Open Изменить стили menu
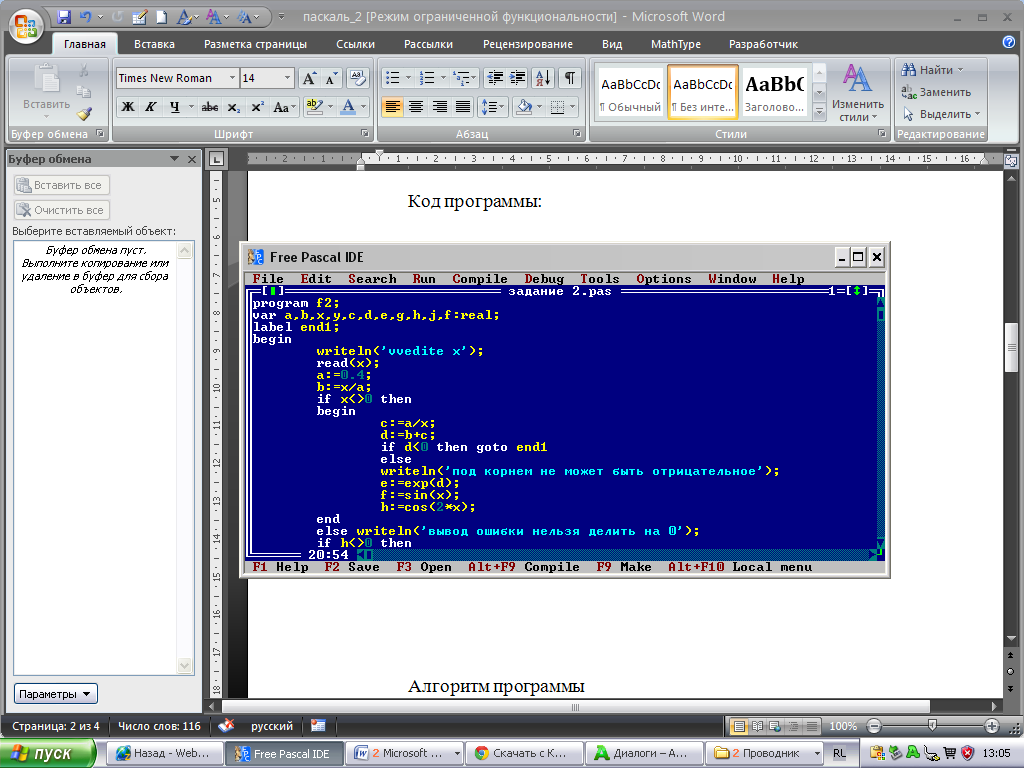The height and width of the screenshot is (768, 1024). 857,93
